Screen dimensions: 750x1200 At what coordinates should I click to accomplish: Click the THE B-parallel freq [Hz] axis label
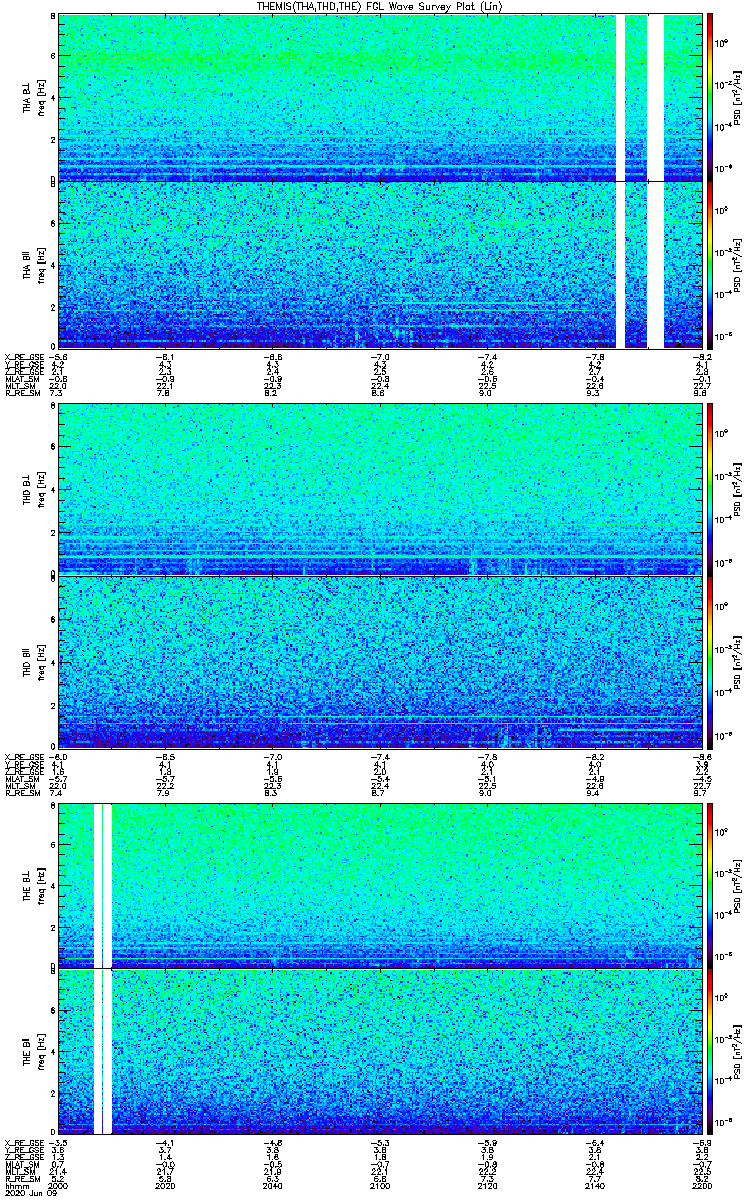coord(40,1051)
